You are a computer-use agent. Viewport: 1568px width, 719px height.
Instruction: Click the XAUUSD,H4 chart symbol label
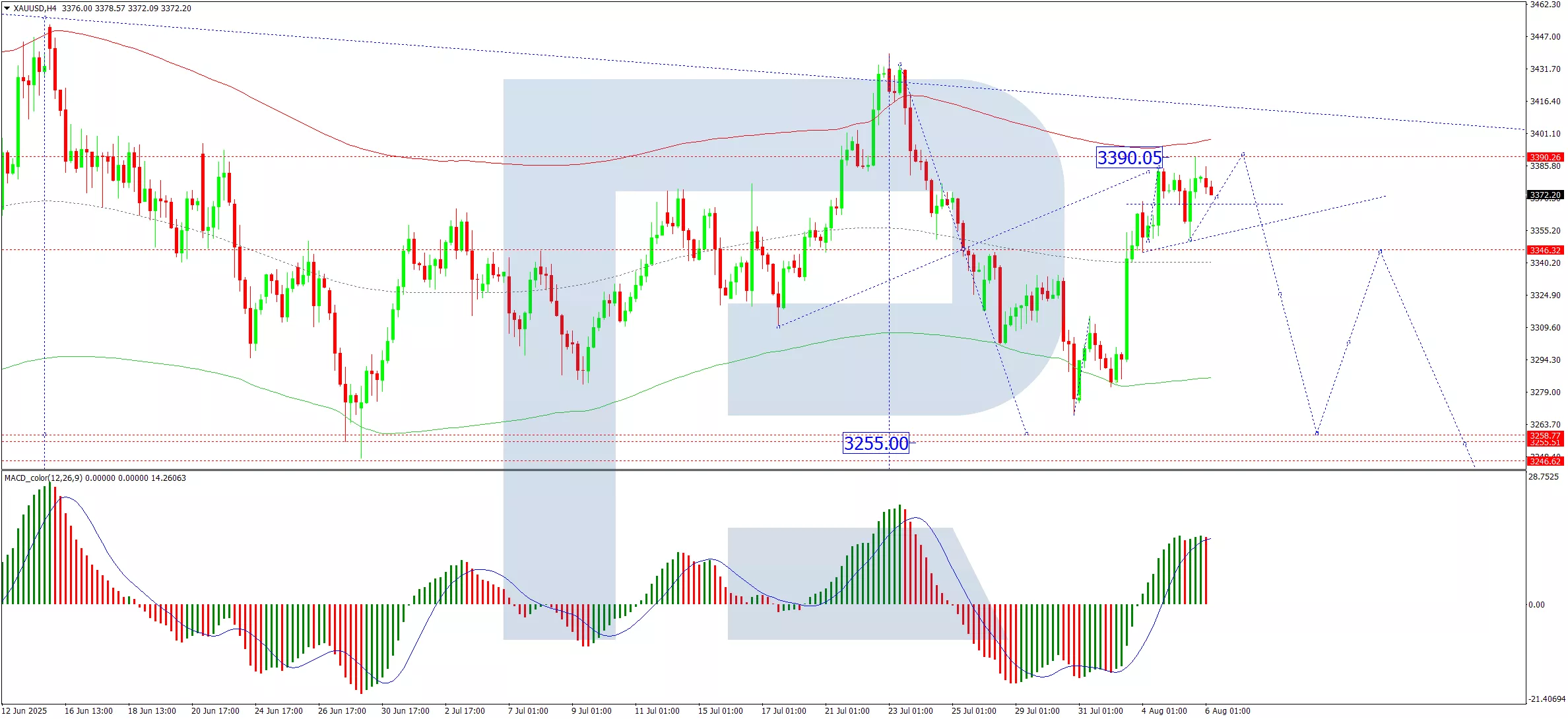tap(34, 9)
